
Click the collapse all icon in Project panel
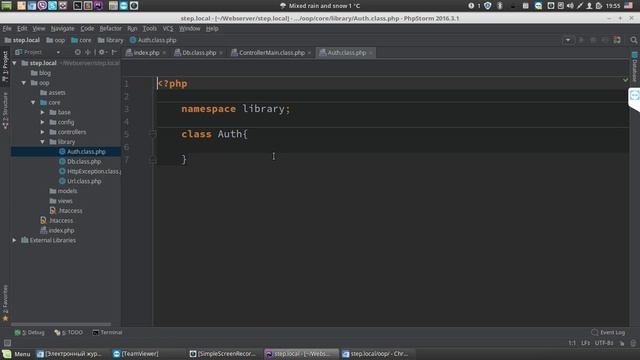click(88, 52)
